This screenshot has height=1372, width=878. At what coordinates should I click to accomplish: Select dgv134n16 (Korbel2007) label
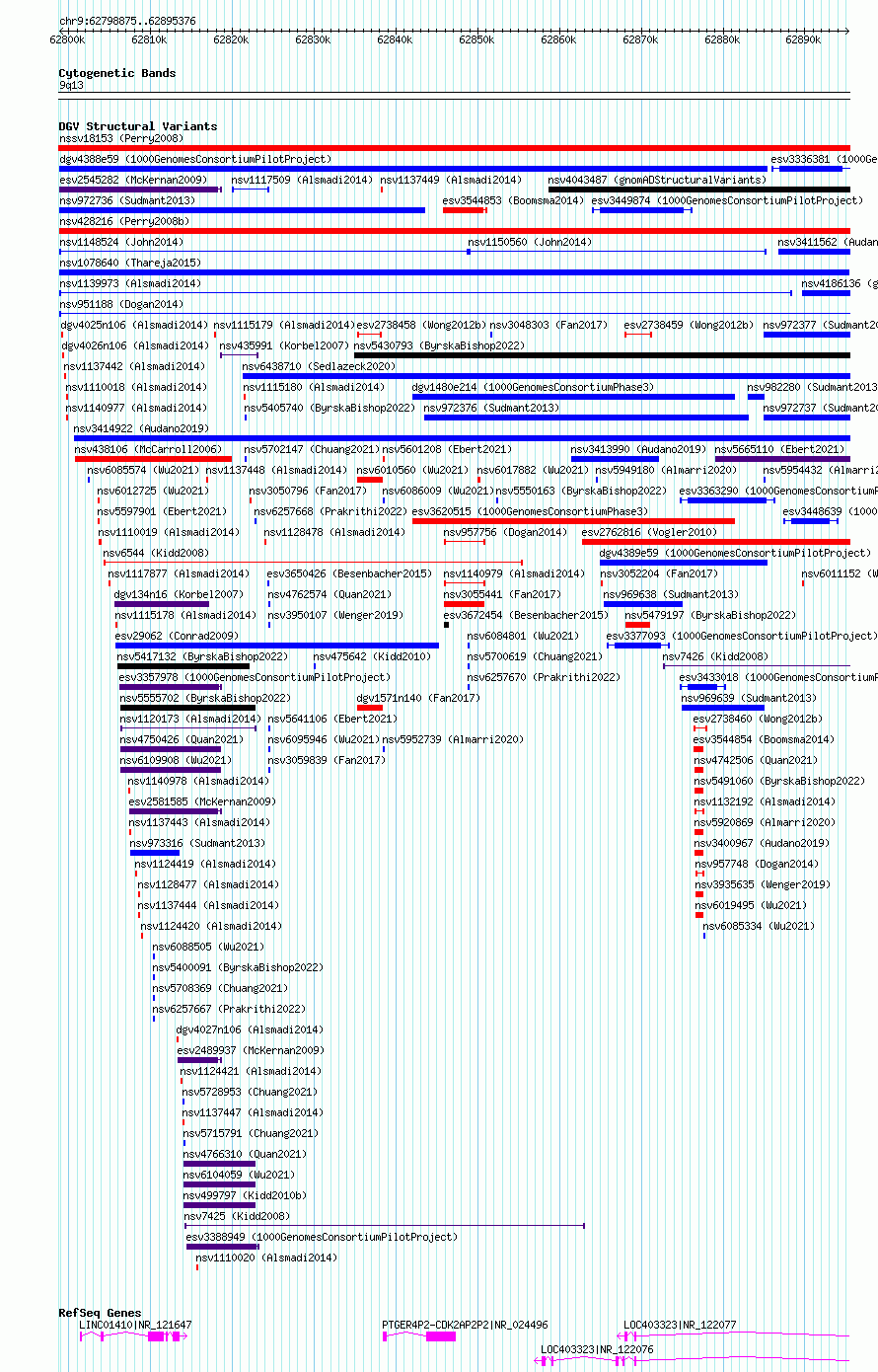click(179, 594)
